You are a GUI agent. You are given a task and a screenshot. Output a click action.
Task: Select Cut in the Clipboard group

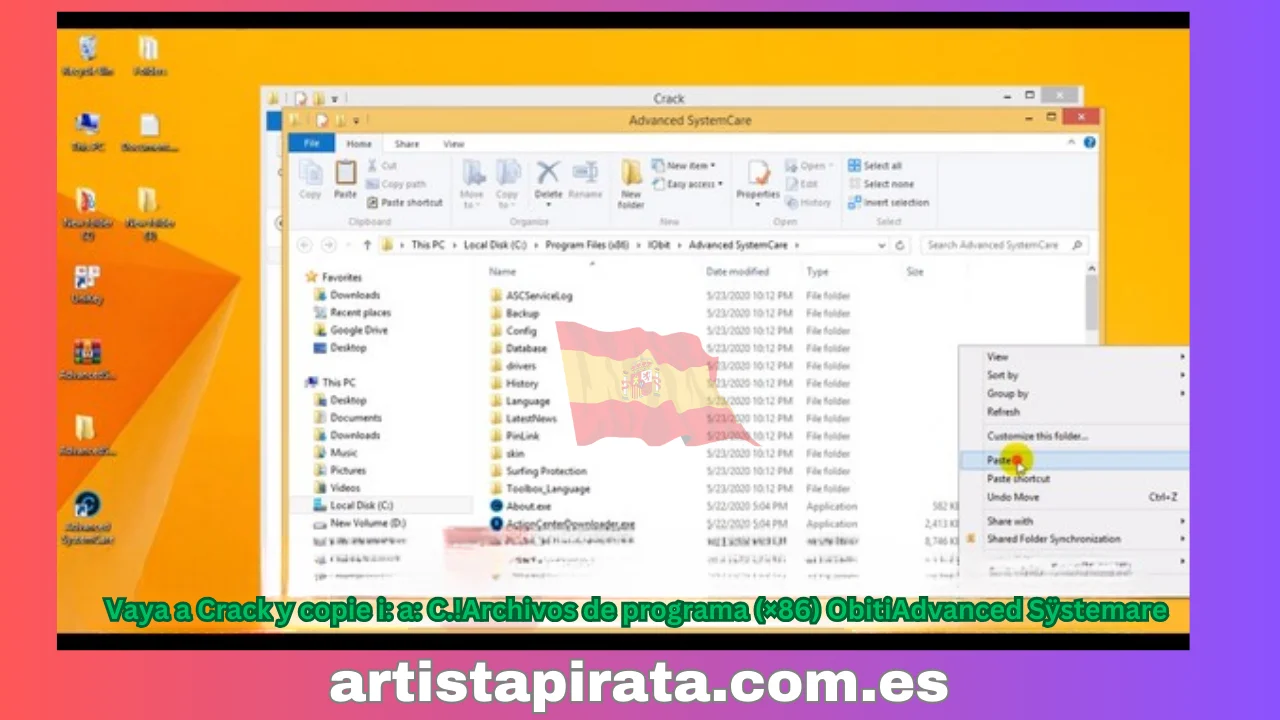(x=382, y=166)
